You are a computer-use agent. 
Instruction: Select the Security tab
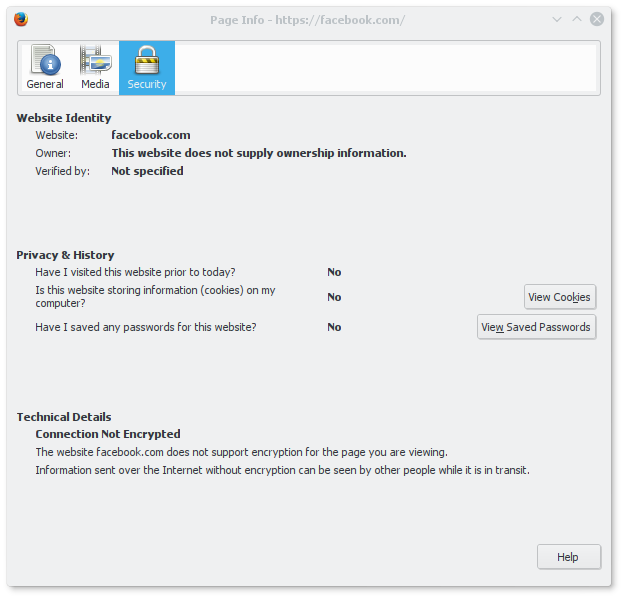[x=147, y=68]
